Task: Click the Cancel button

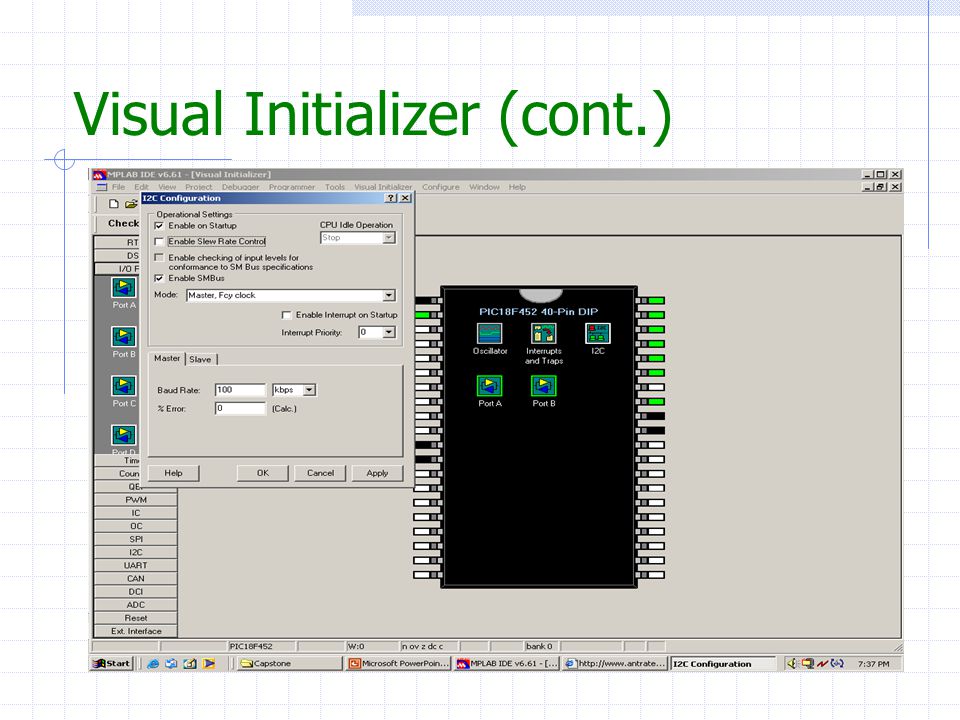Action: [320, 473]
